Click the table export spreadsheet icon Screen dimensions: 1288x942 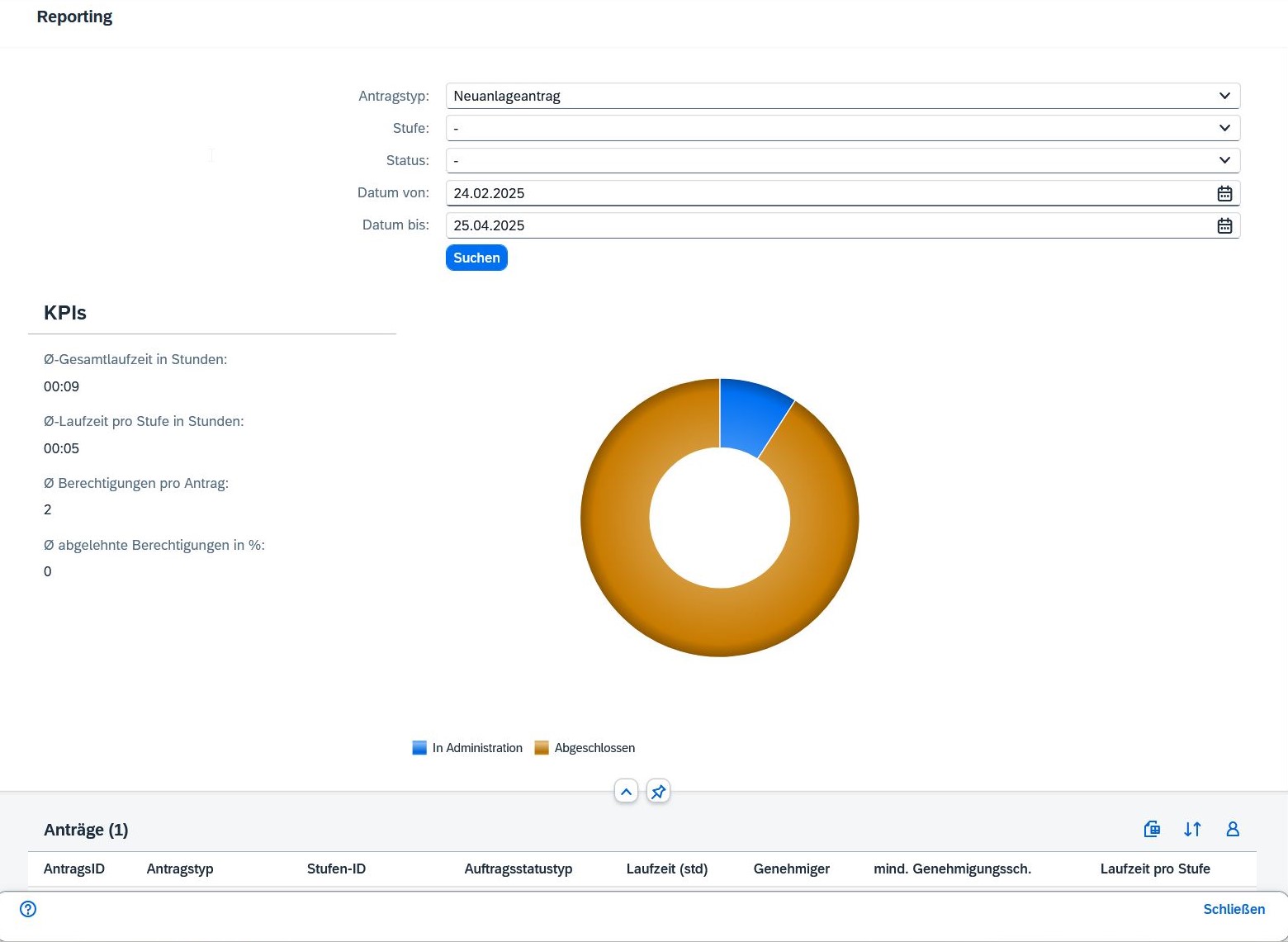coord(1152,829)
